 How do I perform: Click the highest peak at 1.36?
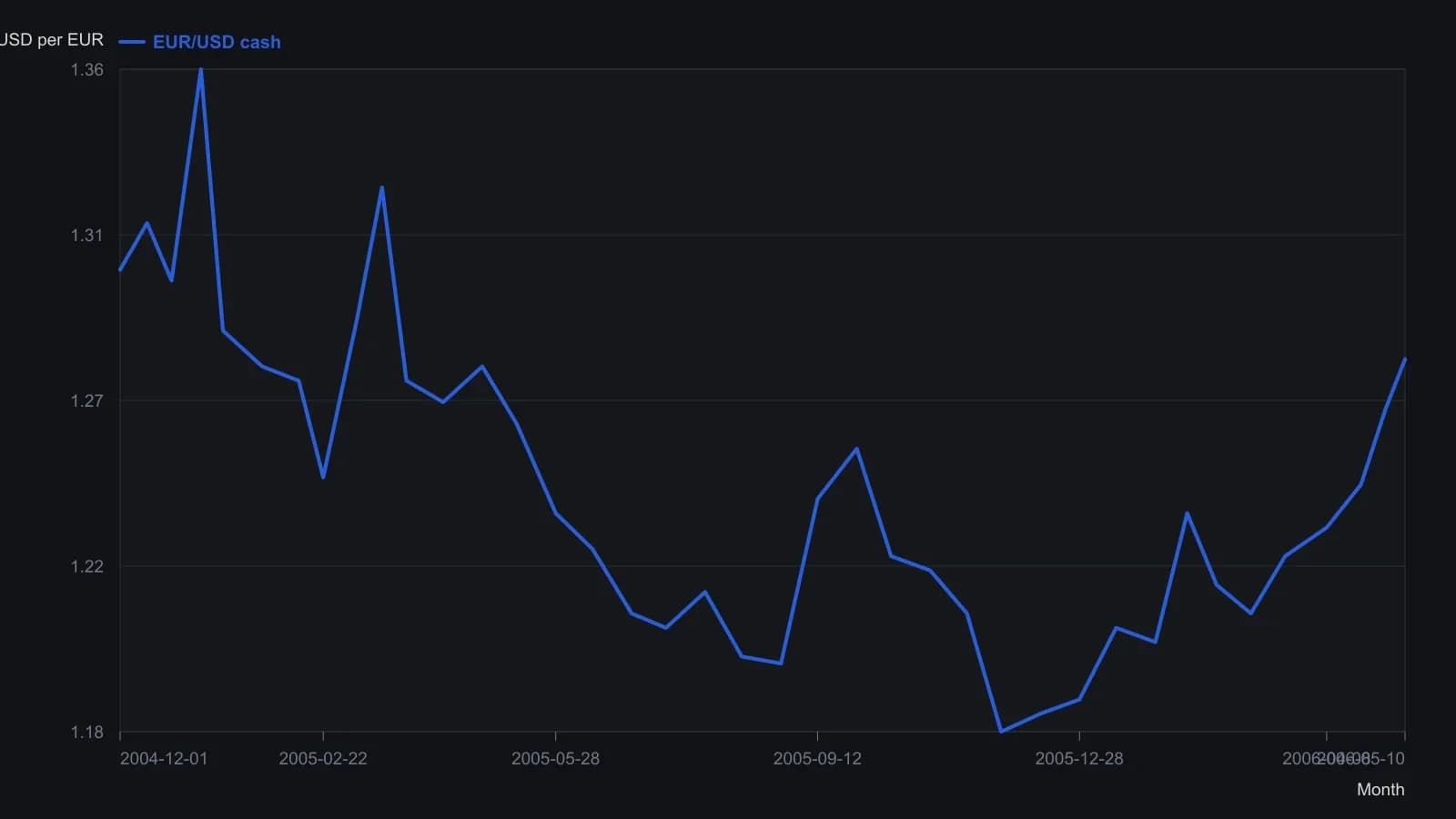pyautogui.click(x=201, y=70)
